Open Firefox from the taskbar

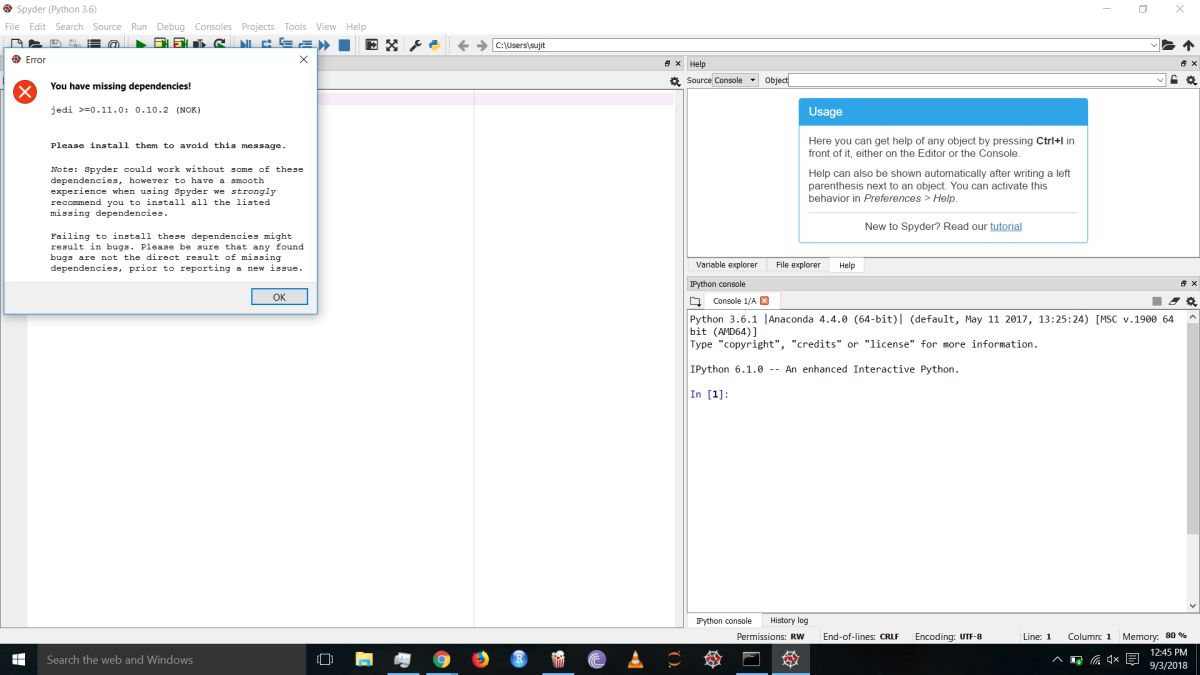(480, 659)
